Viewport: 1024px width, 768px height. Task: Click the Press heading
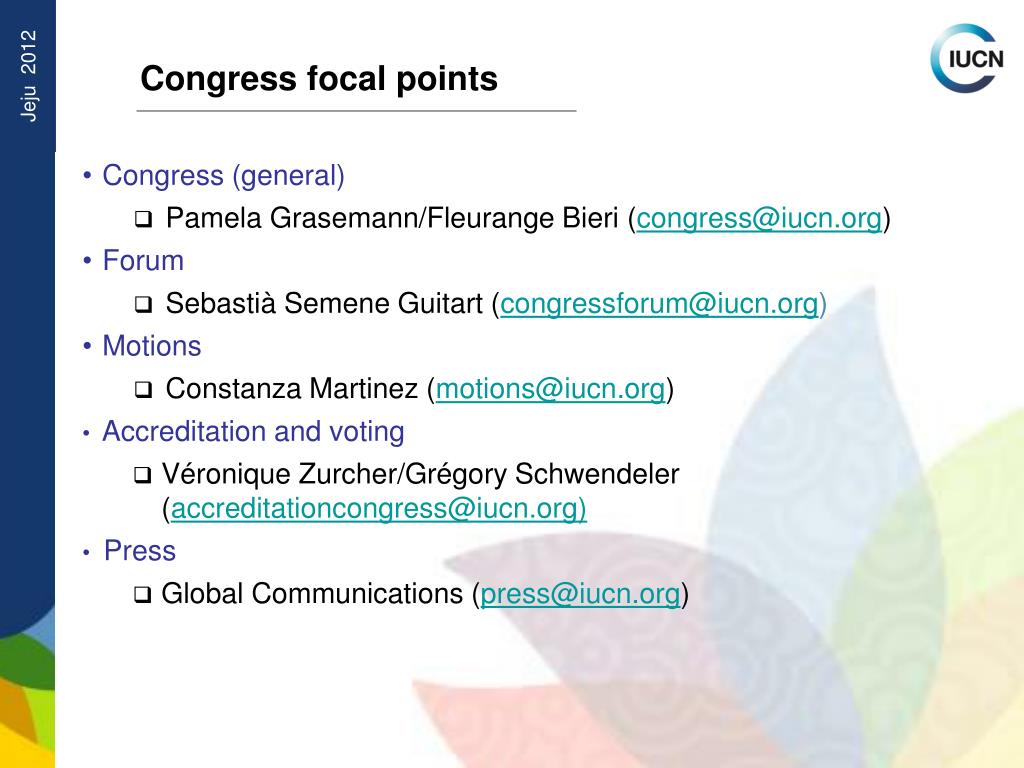pyautogui.click(x=140, y=551)
